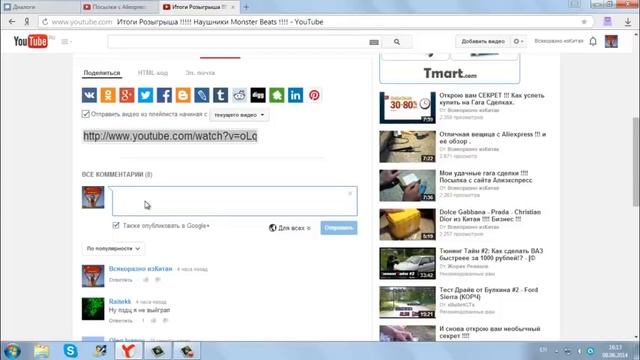Viewport: 640px width, 360px height.
Task: Share video on Digg icon
Action: [258, 96]
